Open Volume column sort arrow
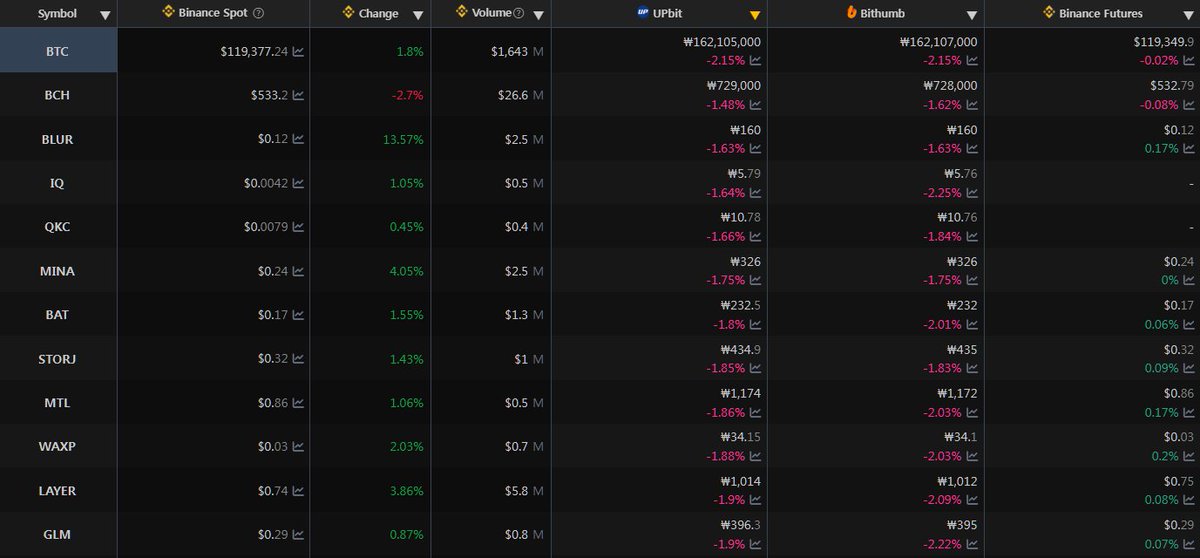 click(539, 15)
